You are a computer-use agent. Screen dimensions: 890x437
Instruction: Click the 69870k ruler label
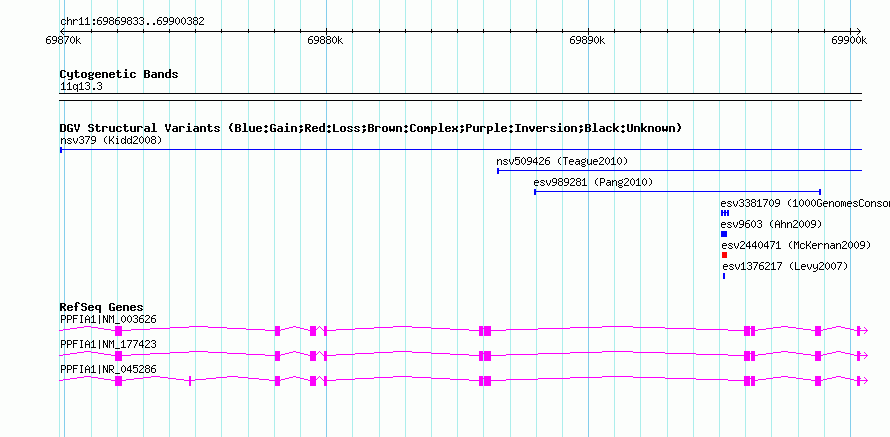point(63,40)
